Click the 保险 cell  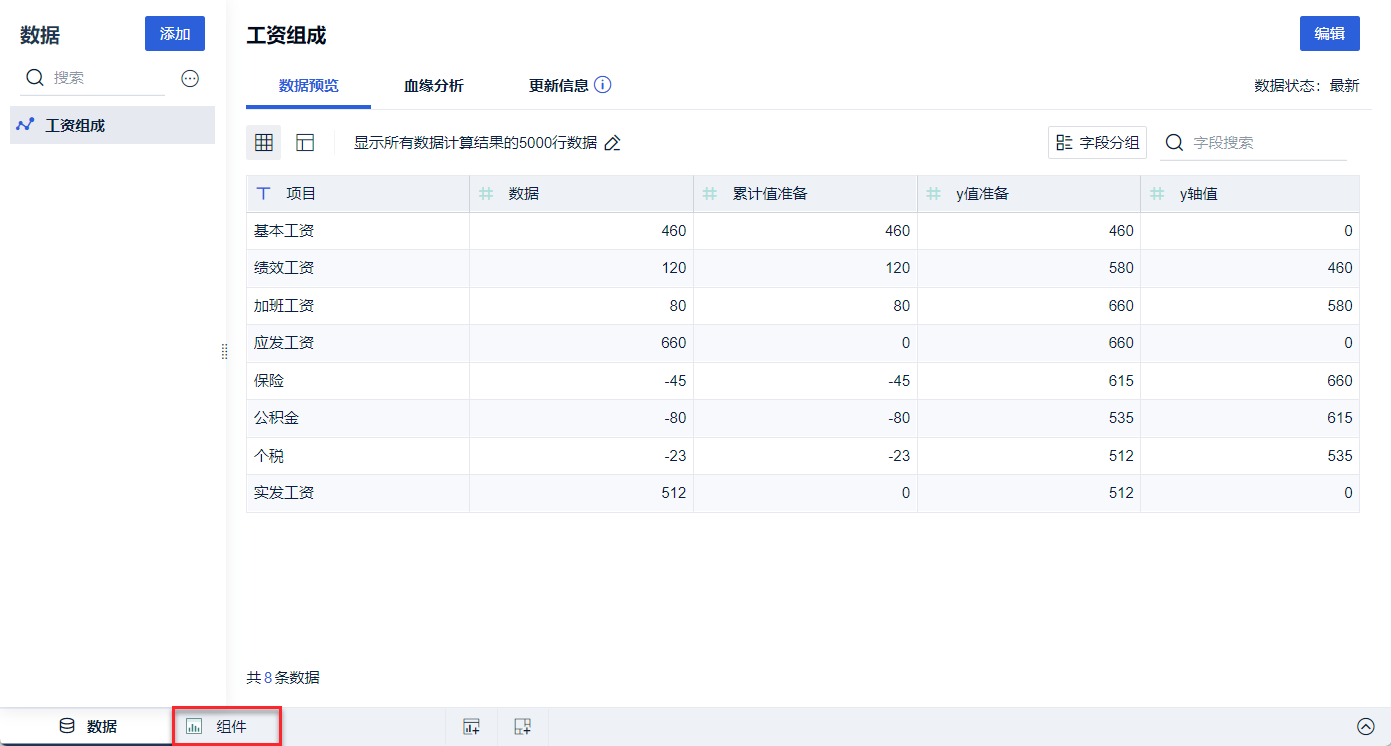[x=358, y=381]
